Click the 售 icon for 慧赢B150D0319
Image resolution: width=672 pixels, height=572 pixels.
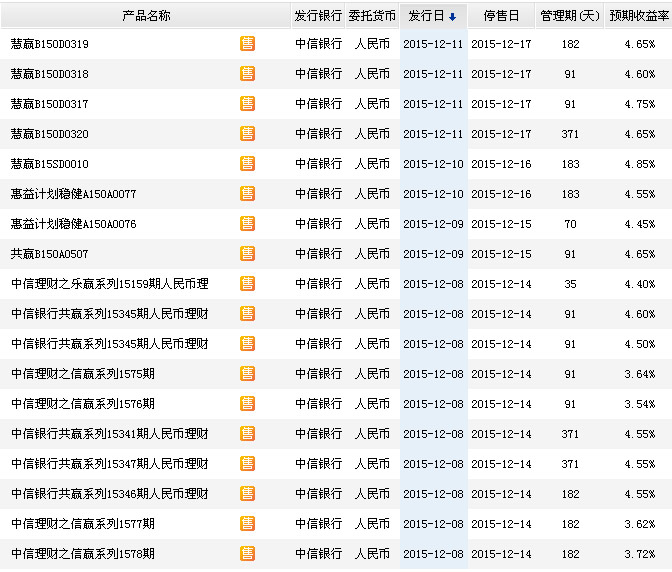(x=247, y=44)
